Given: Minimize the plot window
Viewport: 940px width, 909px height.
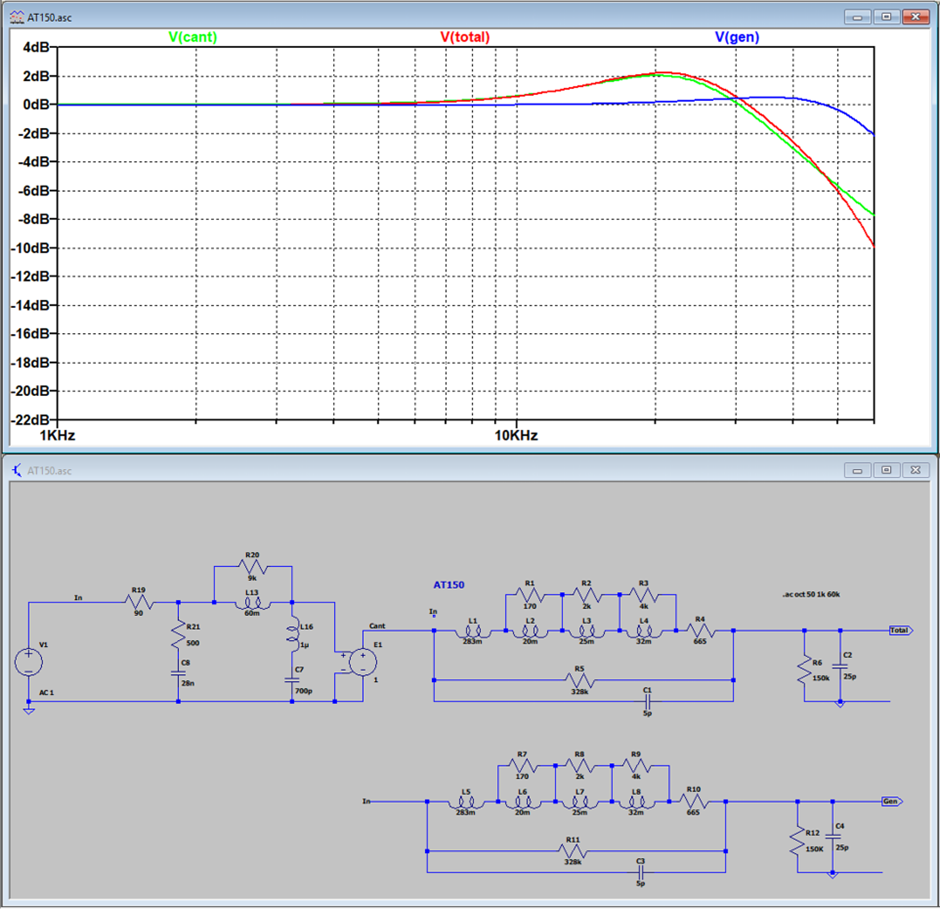Looking at the screenshot, I should (x=857, y=17).
